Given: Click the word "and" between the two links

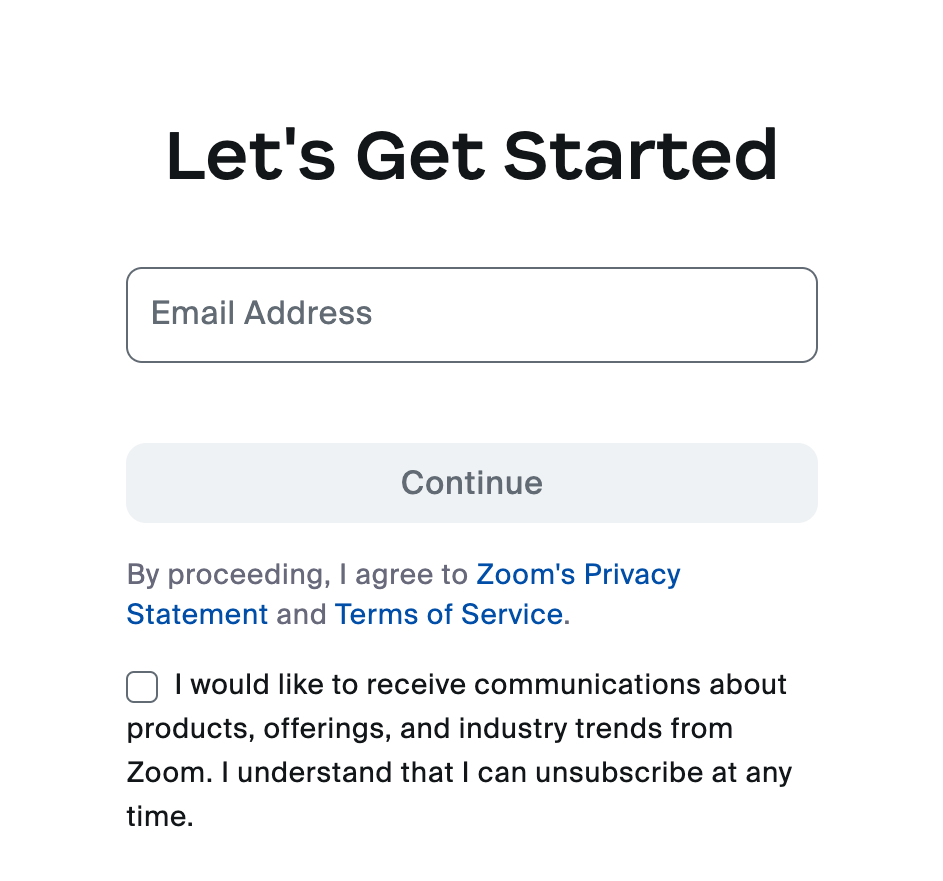Looking at the screenshot, I should (301, 614).
